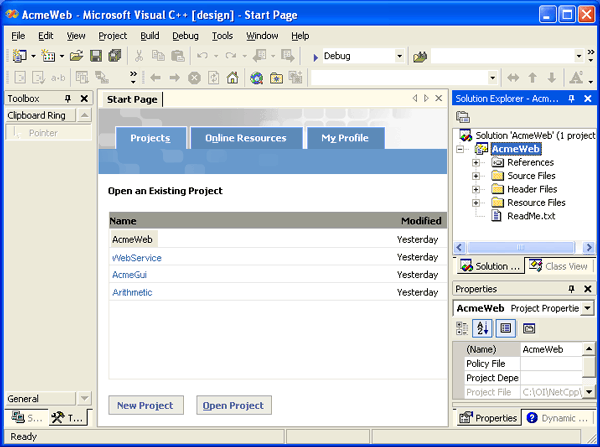Click the Open File folder icon in toolbar

pos(76,56)
